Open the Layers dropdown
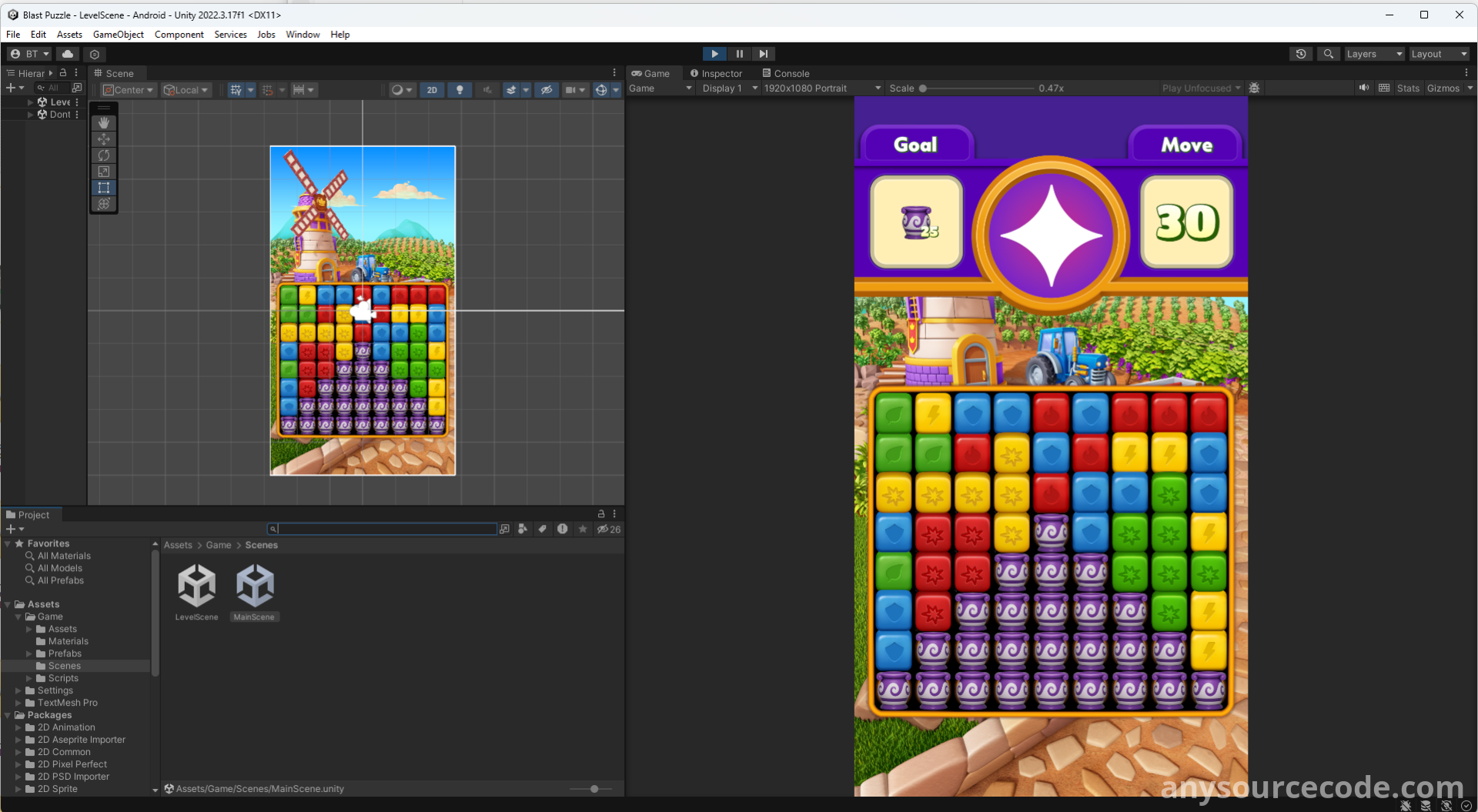This screenshot has width=1478, height=812. pyautogui.click(x=1374, y=54)
